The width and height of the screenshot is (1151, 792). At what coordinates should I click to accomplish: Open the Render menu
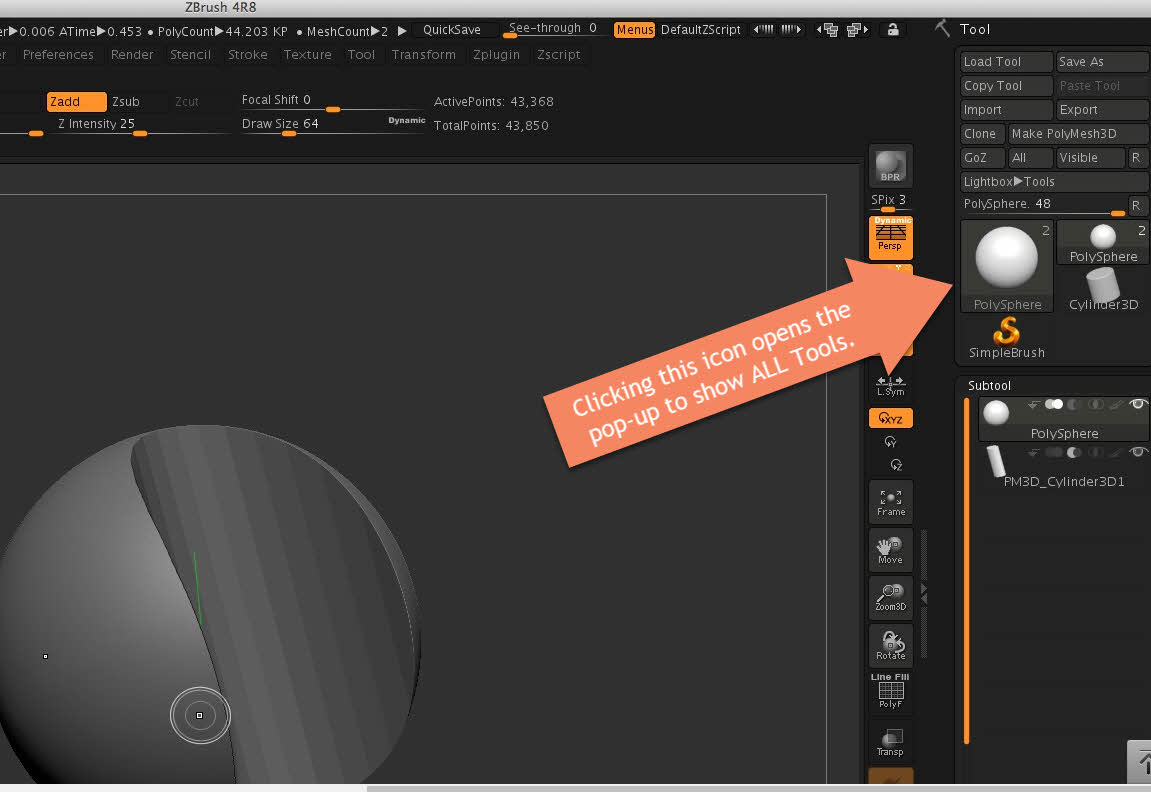point(132,54)
